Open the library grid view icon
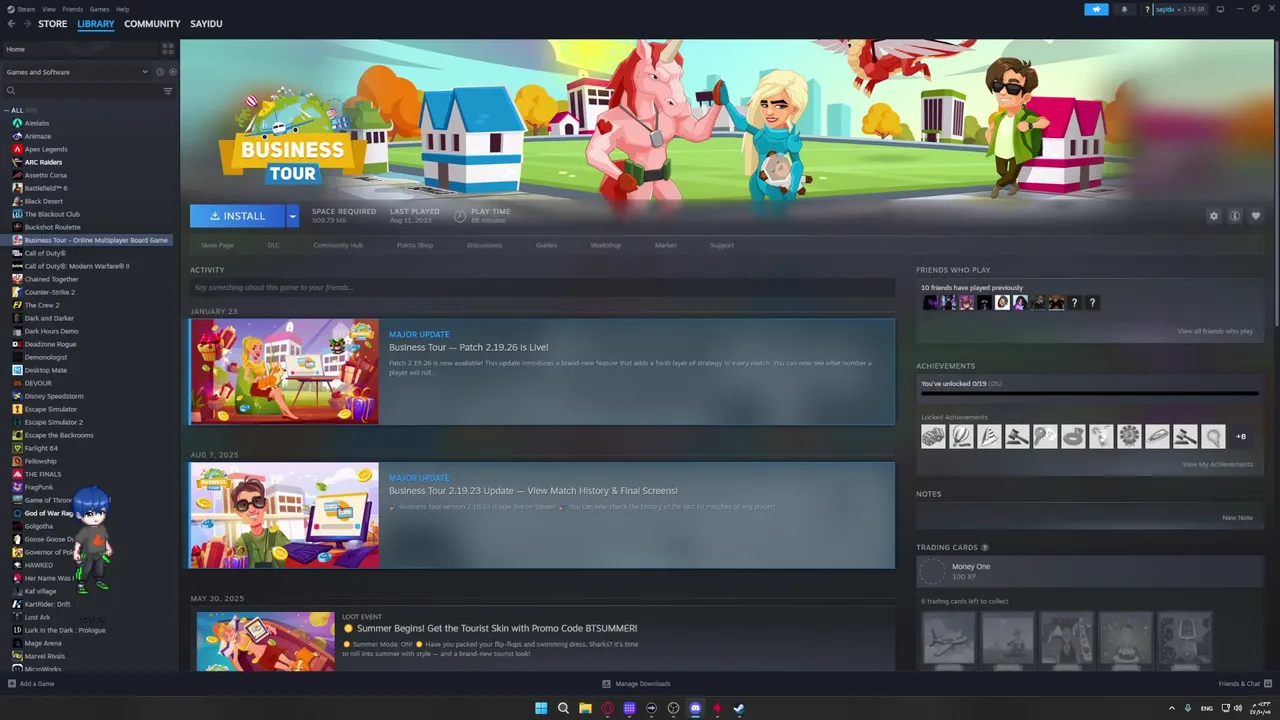The image size is (1280, 720). pos(167,49)
